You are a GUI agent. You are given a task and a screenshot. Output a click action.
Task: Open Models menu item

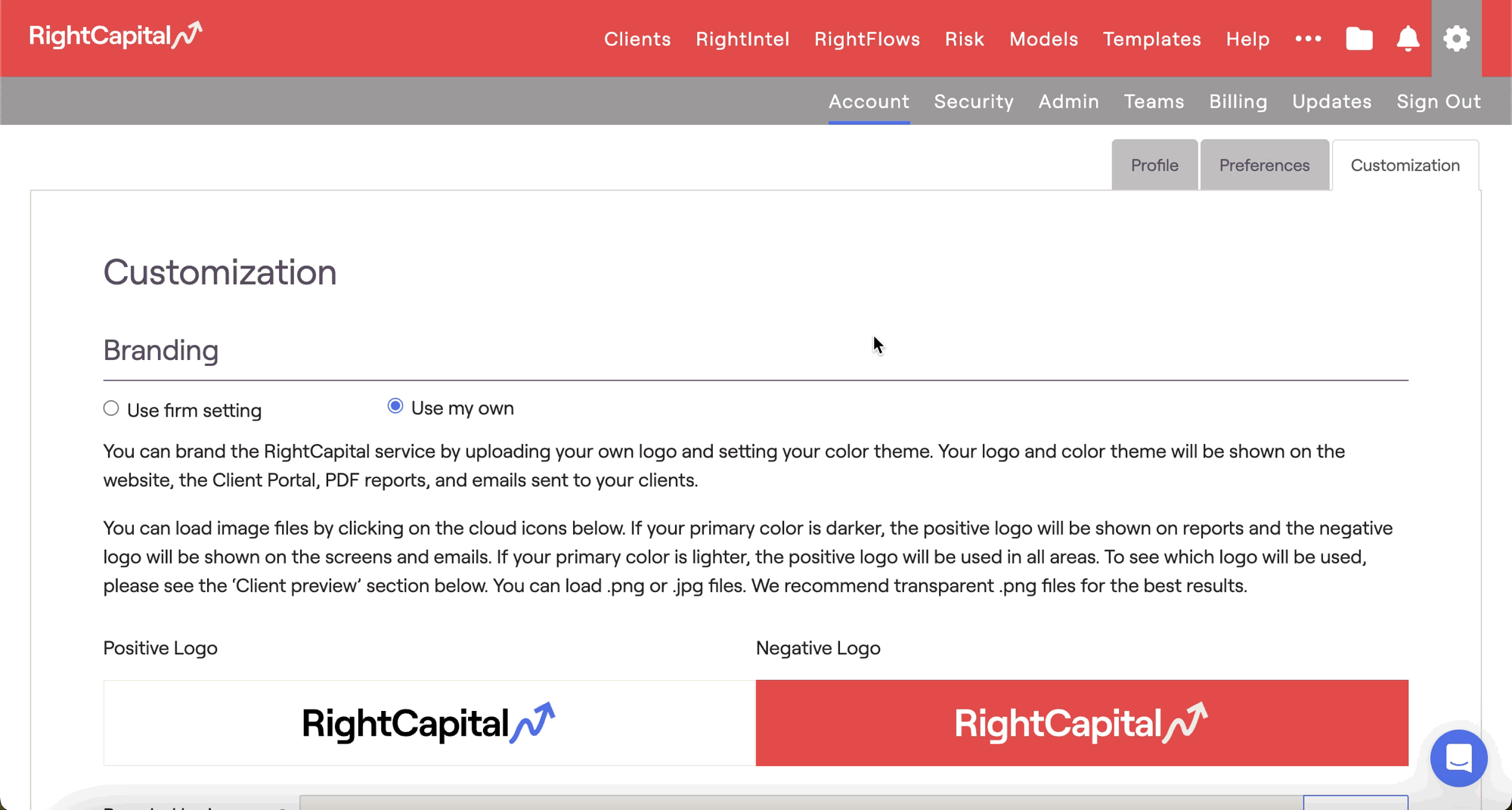[x=1043, y=39]
